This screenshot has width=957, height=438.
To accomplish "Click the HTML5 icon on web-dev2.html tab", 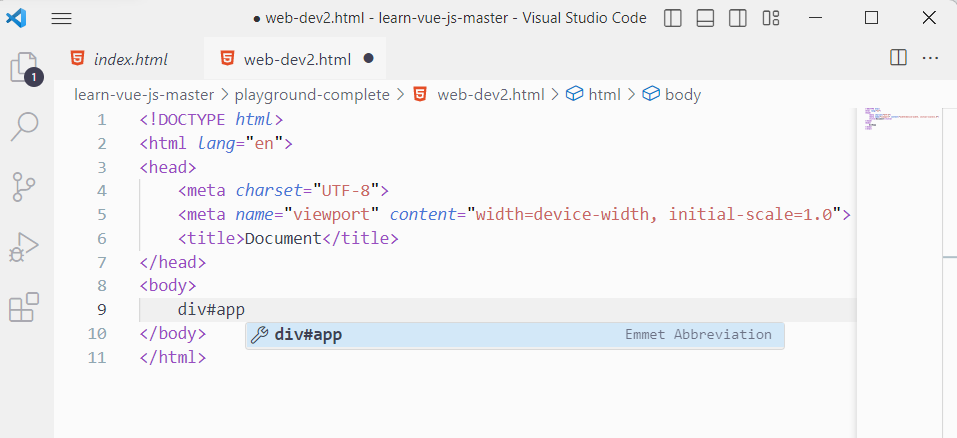I will [x=227, y=59].
